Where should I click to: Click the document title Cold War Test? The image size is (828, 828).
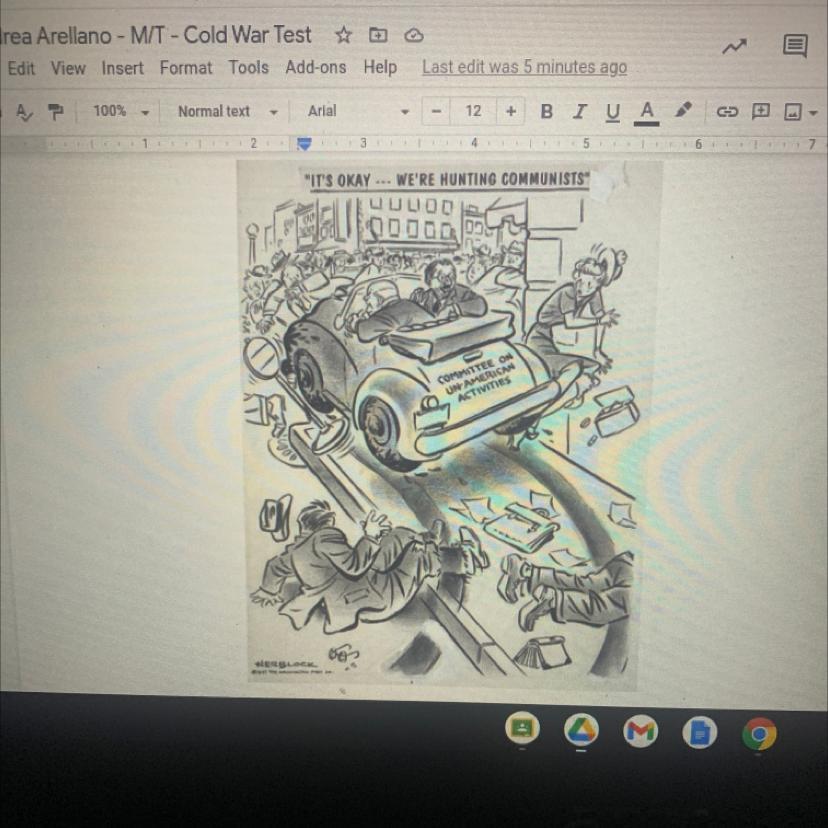(156, 35)
